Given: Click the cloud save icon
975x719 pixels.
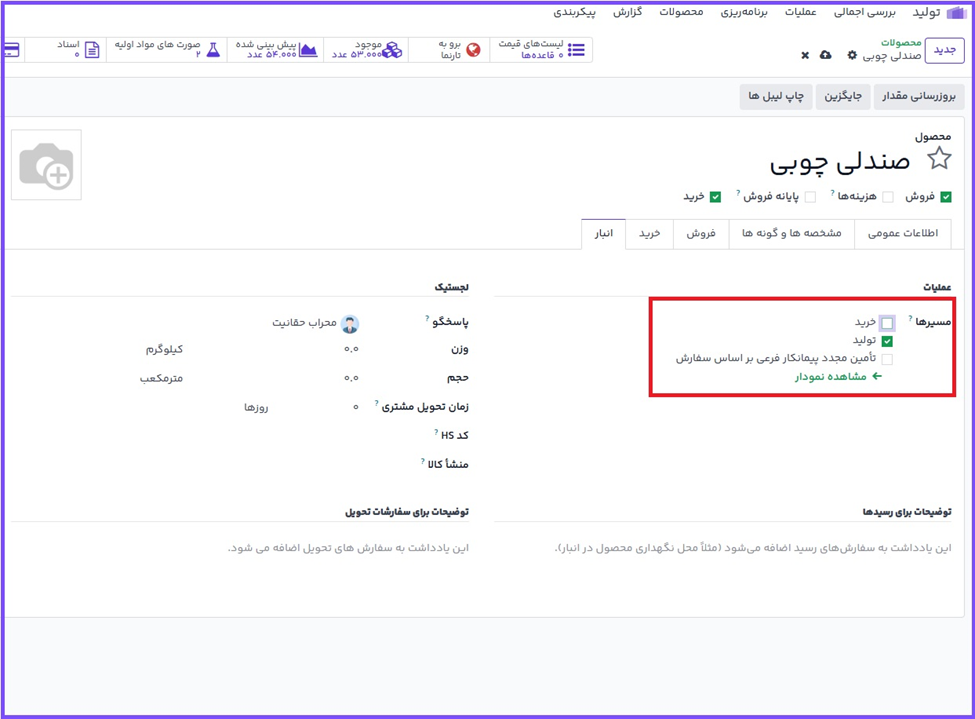Looking at the screenshot, I should [825, 55].
